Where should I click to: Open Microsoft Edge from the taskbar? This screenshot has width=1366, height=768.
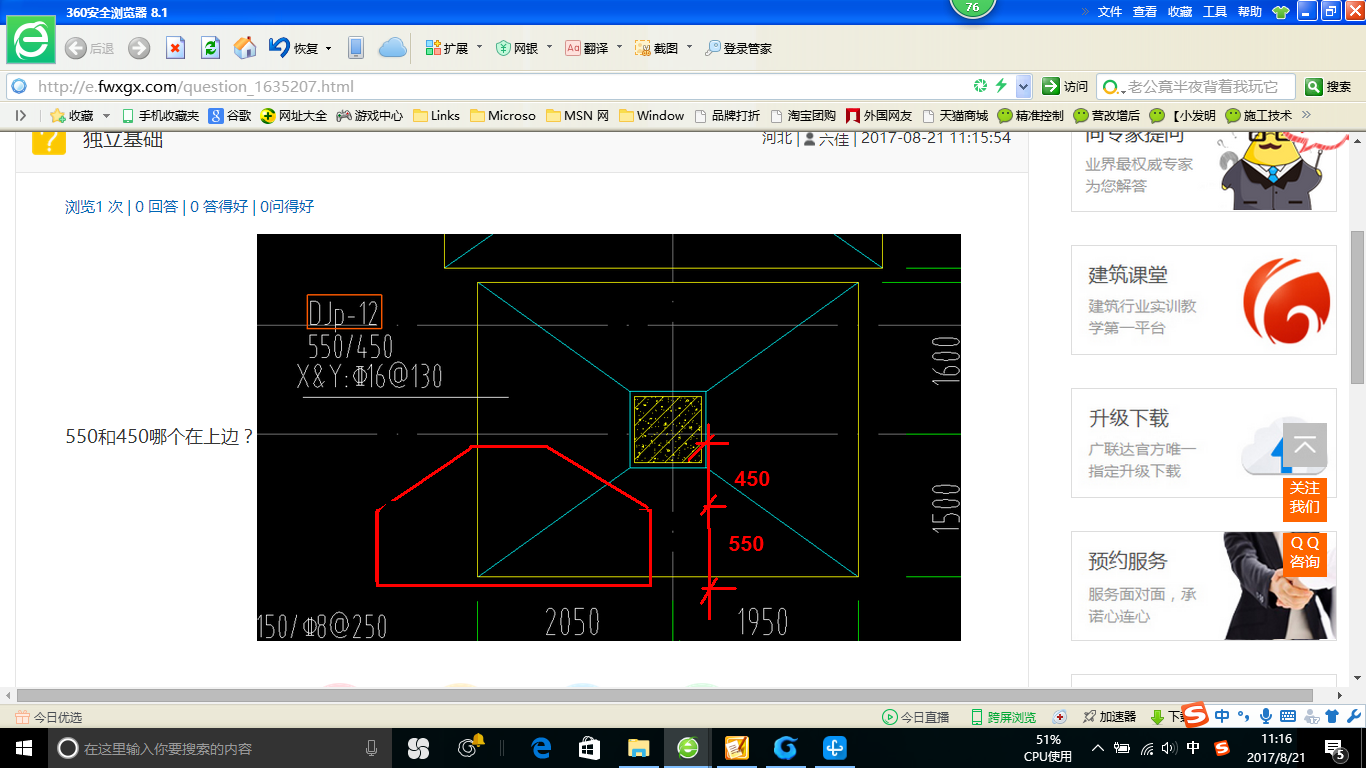541,748
